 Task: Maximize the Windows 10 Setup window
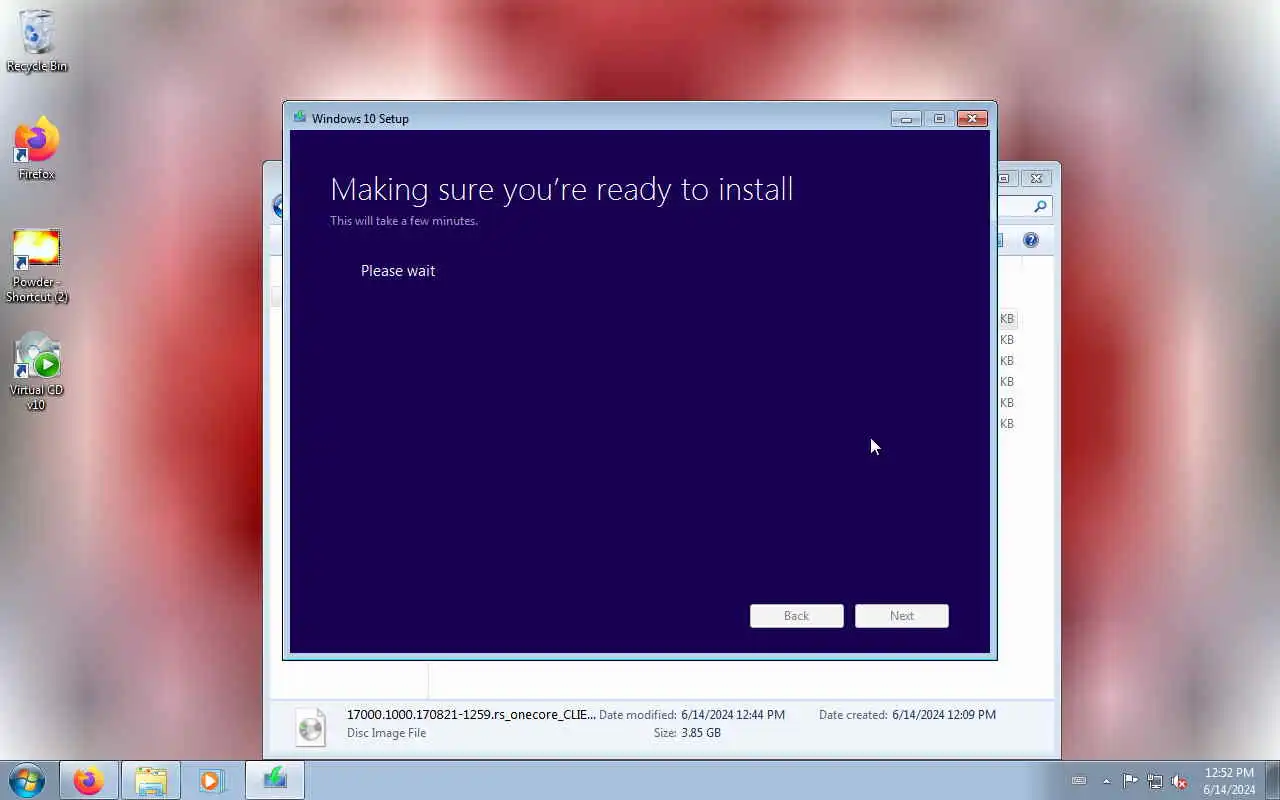pyautogui.click(x=939, y=118)
